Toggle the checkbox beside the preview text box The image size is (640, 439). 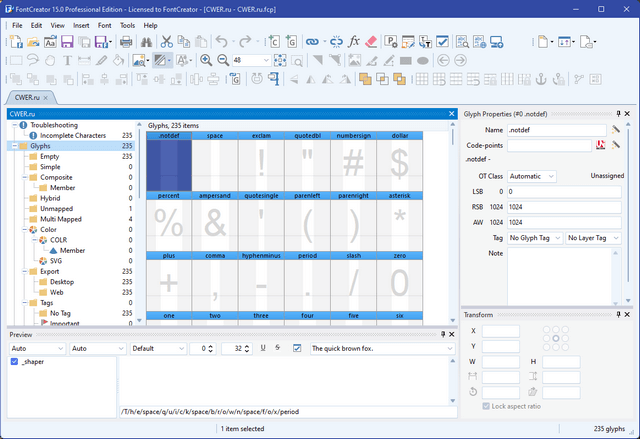(296, 348)
